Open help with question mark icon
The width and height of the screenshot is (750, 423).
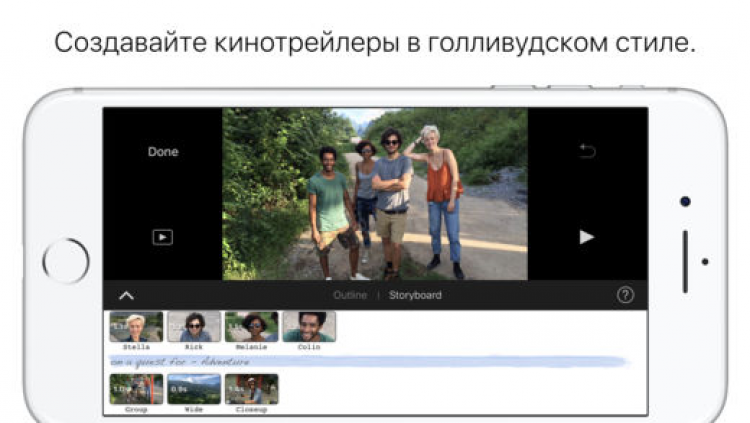pos(625,295)
